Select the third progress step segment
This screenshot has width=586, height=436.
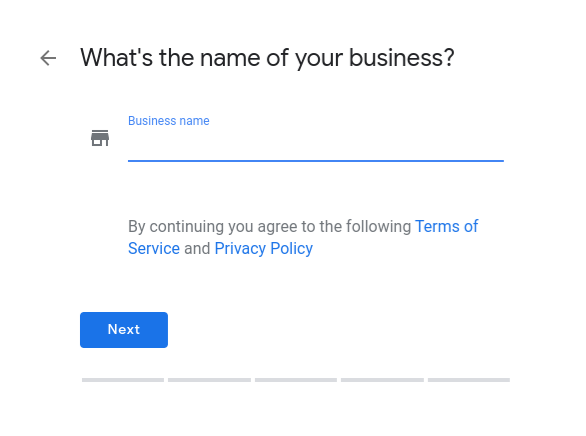point(296,380)
